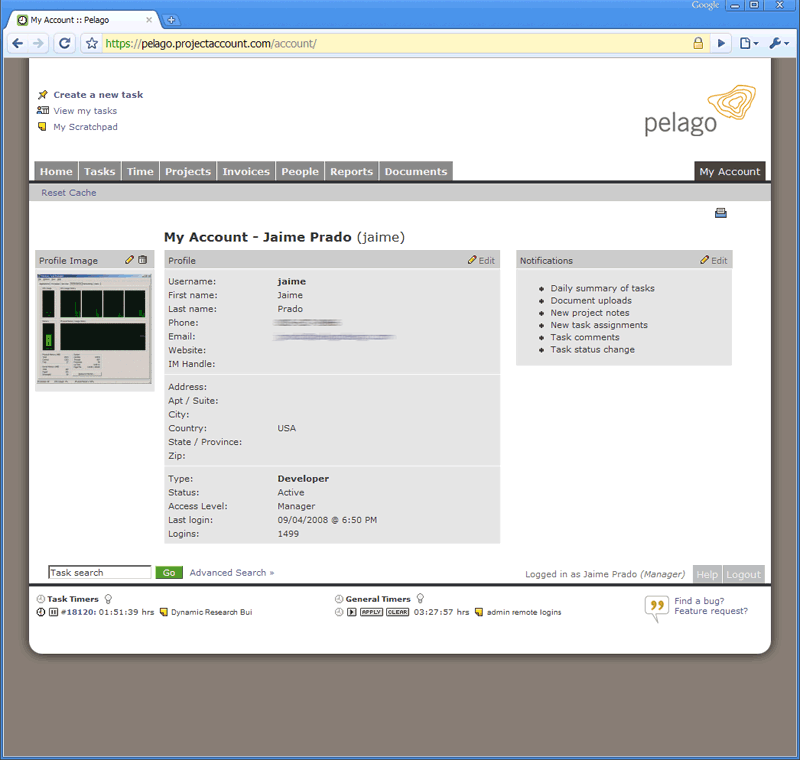The height and width of the screenshot is (760, 800).
Task: Click the Daily summary of tasks notification
Action: tap(602, 288)
